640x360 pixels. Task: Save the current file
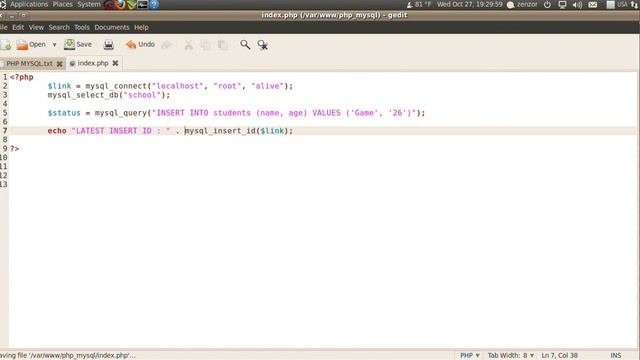(78, 44)
